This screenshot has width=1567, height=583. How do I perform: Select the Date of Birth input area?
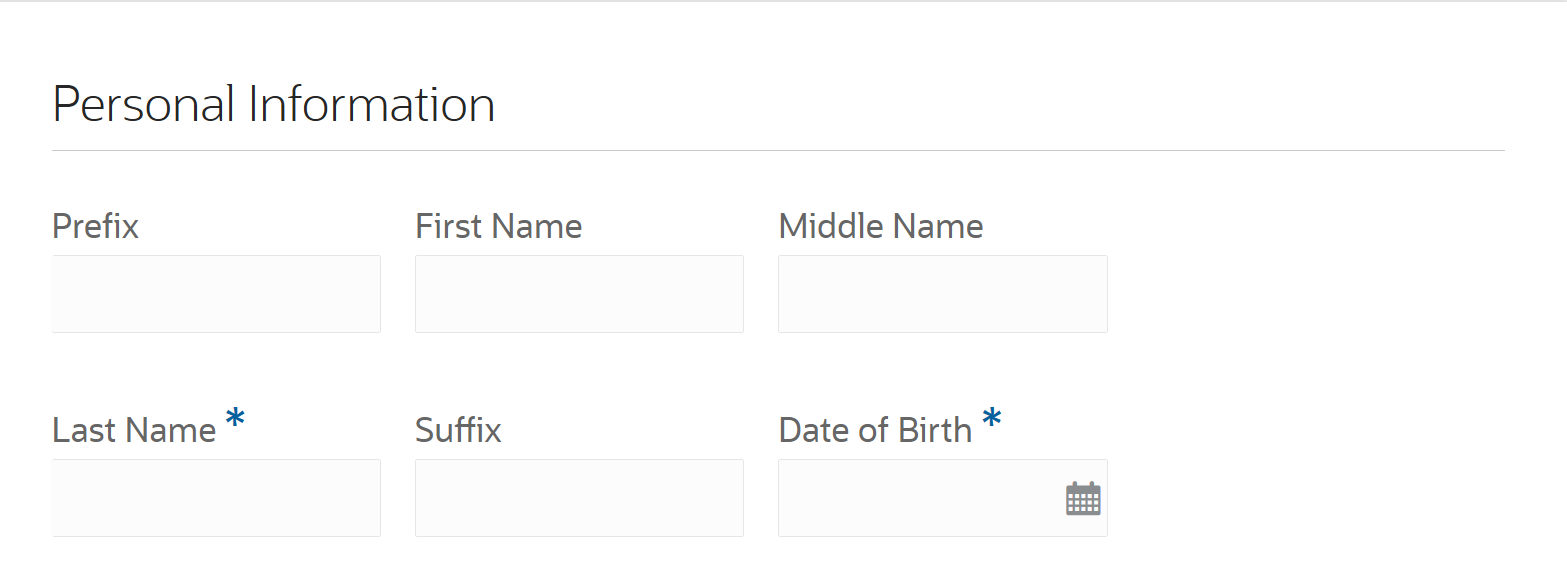tap(920, 497)
